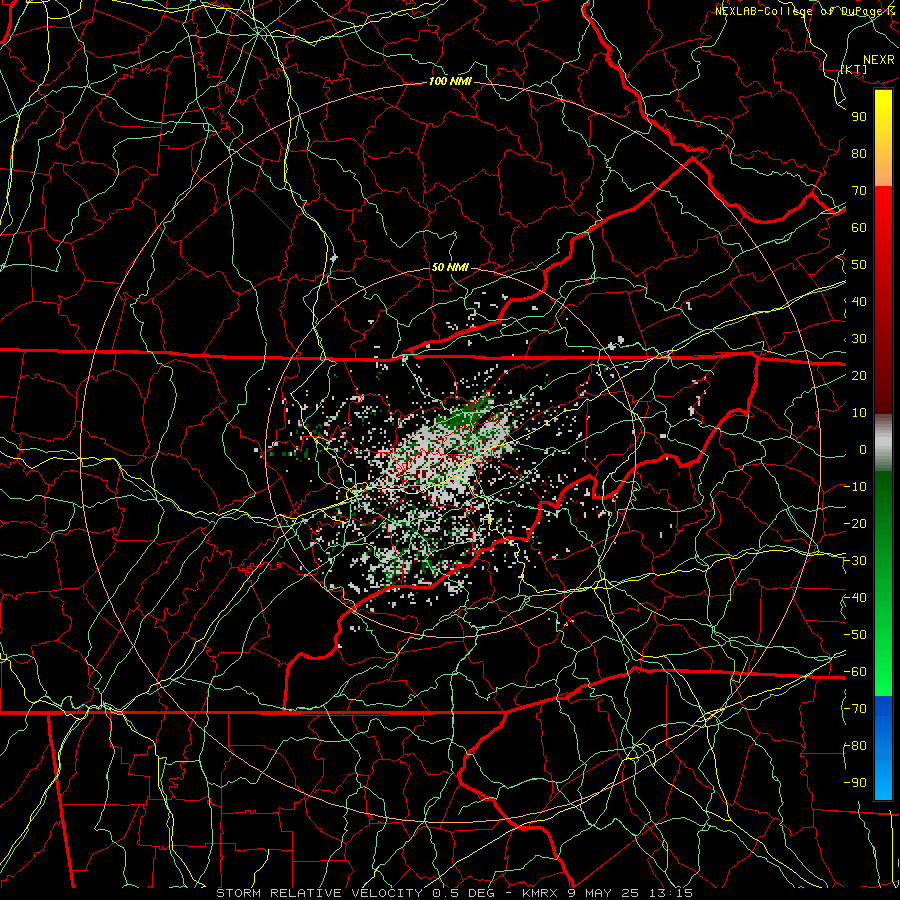Click the 50 value on velocity legend

pos(859,265)
